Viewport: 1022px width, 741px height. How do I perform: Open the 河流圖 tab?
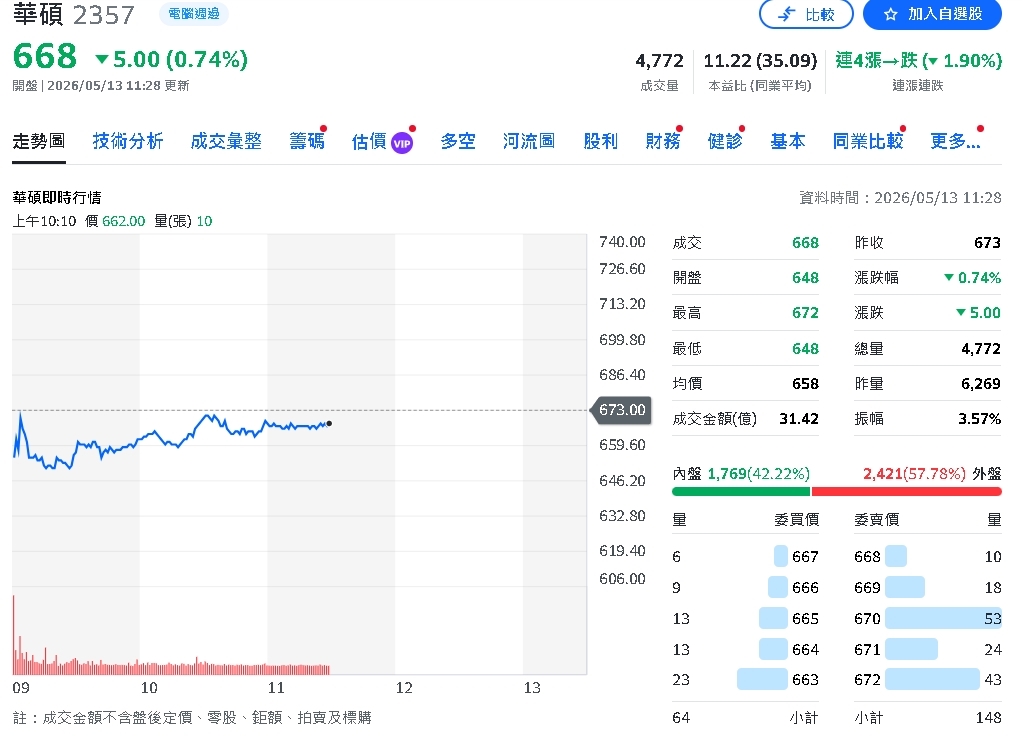point(529,141)
